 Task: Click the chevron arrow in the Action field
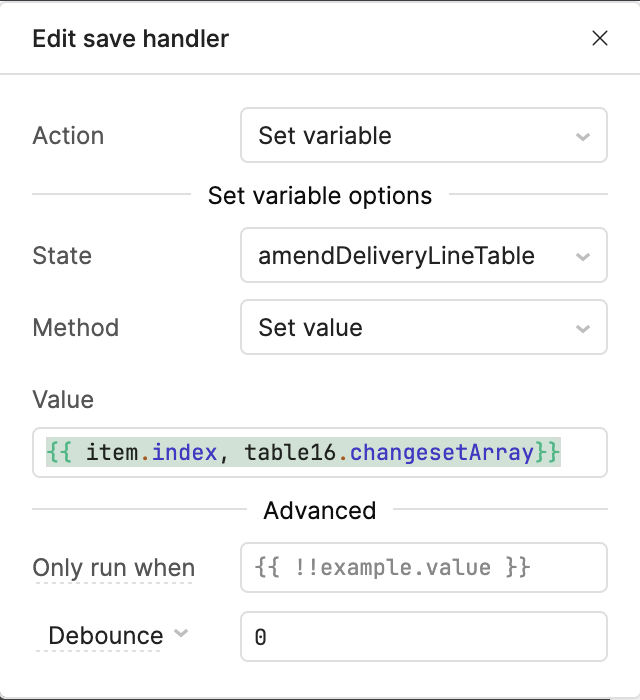pyautogui.click(x=583, y=136)
